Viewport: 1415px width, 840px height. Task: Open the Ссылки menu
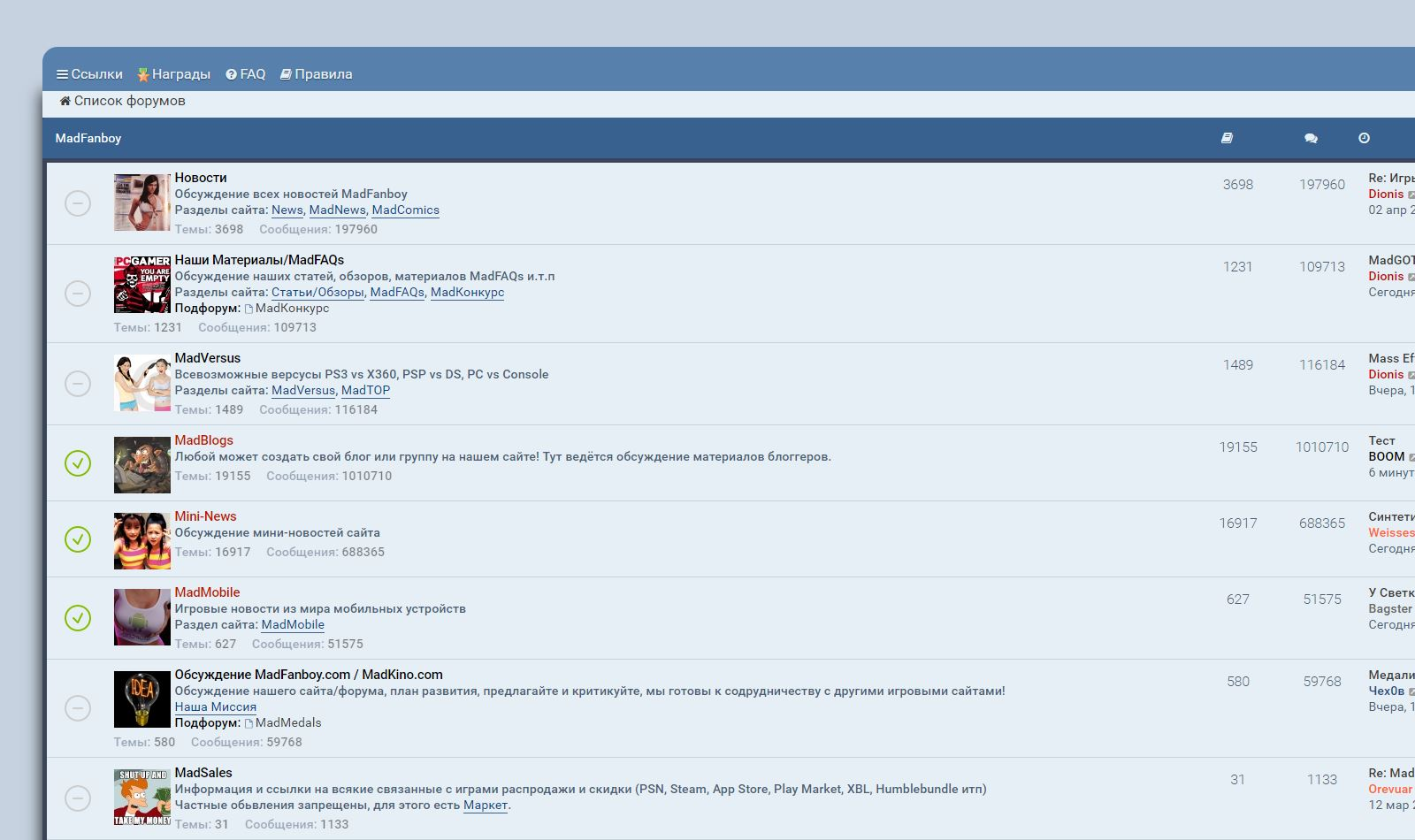click(x=89, y=74)
